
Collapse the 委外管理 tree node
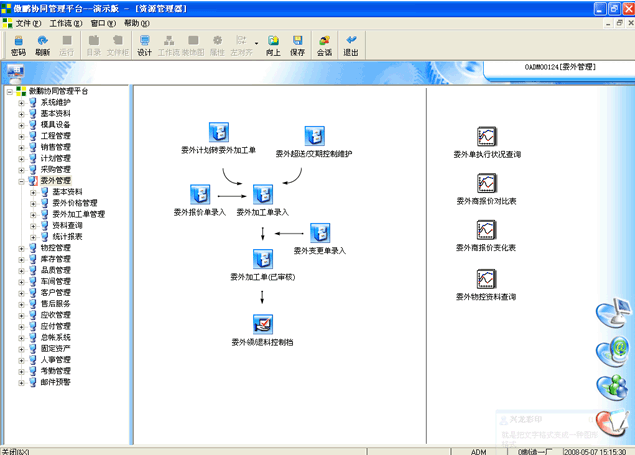(21, 180)
